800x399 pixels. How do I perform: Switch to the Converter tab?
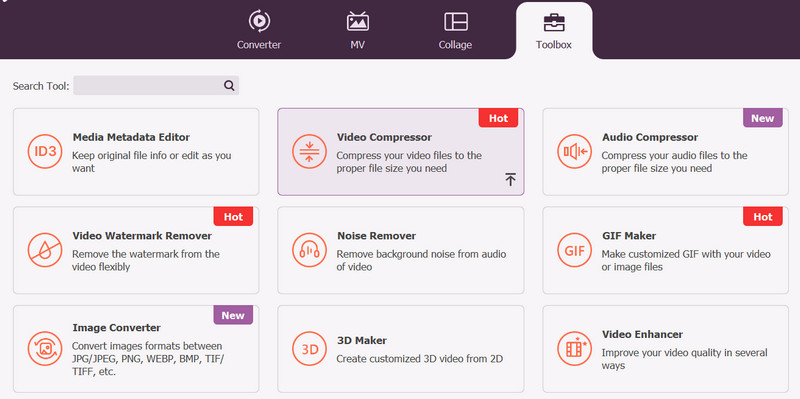pos(259,31)
